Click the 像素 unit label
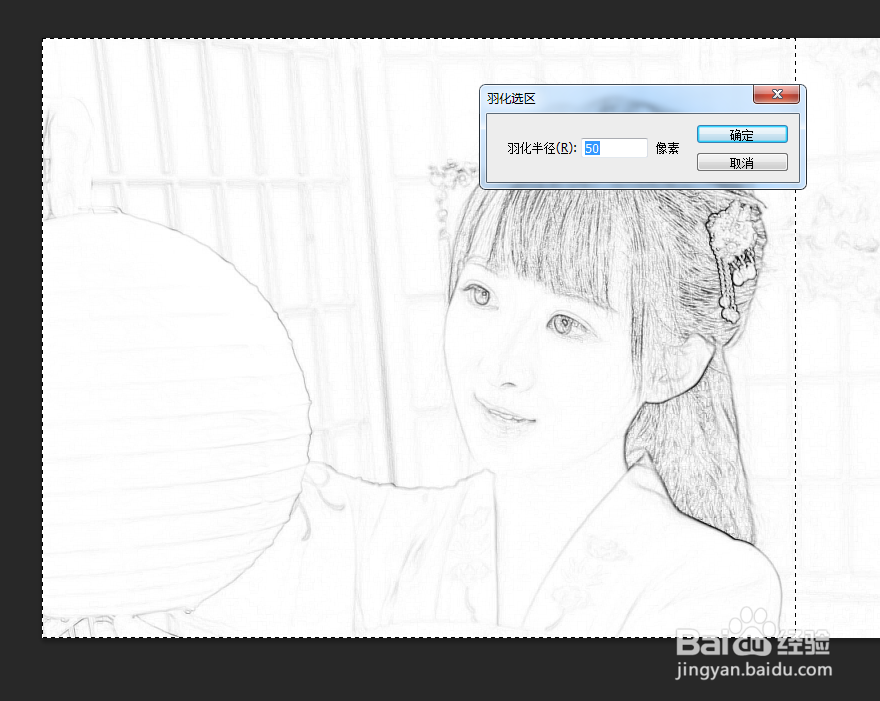This screenshot has width=880, height=701. [x=668, y=148]
